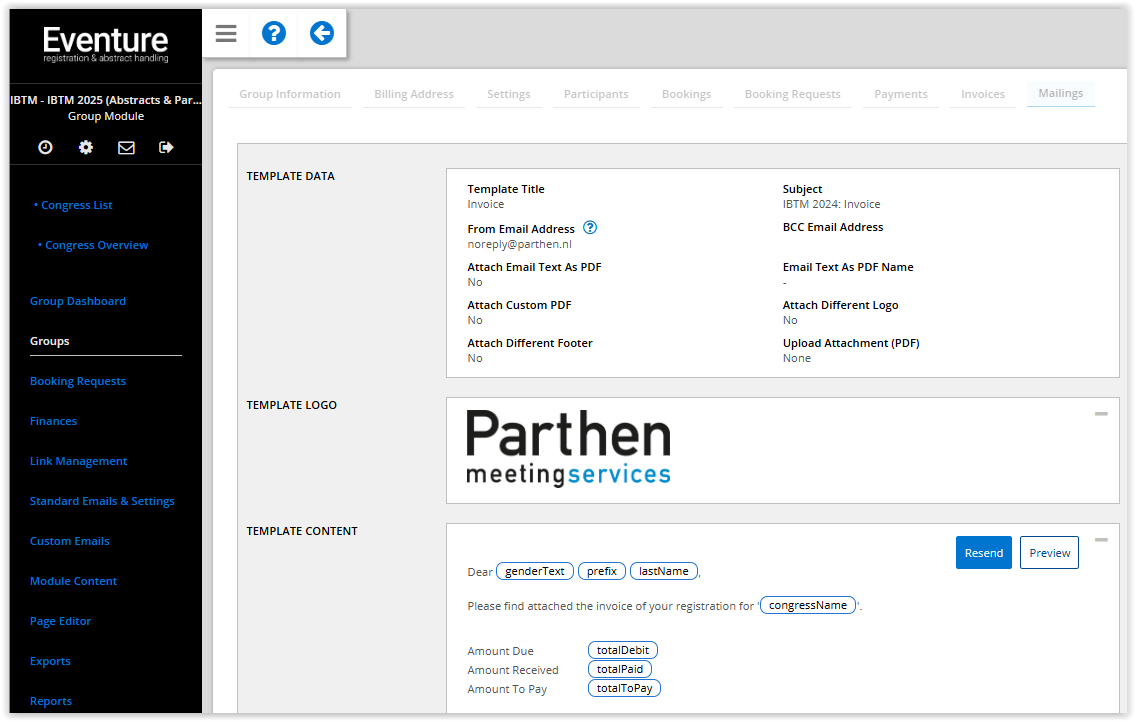
Task: Click the congressName placeholder tag
Action: (808, 605)
